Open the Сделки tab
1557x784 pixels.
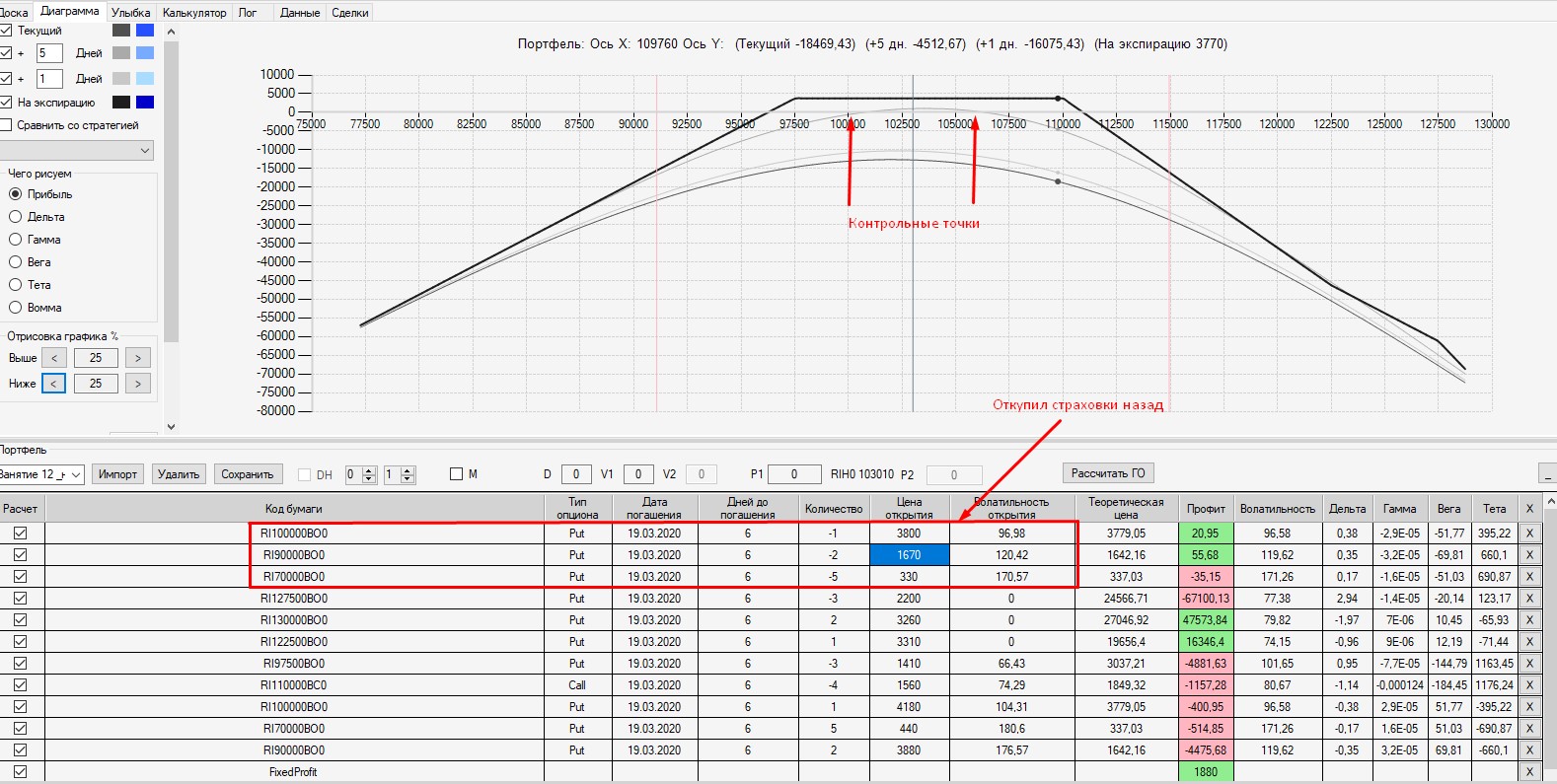[x=350, y=13]
